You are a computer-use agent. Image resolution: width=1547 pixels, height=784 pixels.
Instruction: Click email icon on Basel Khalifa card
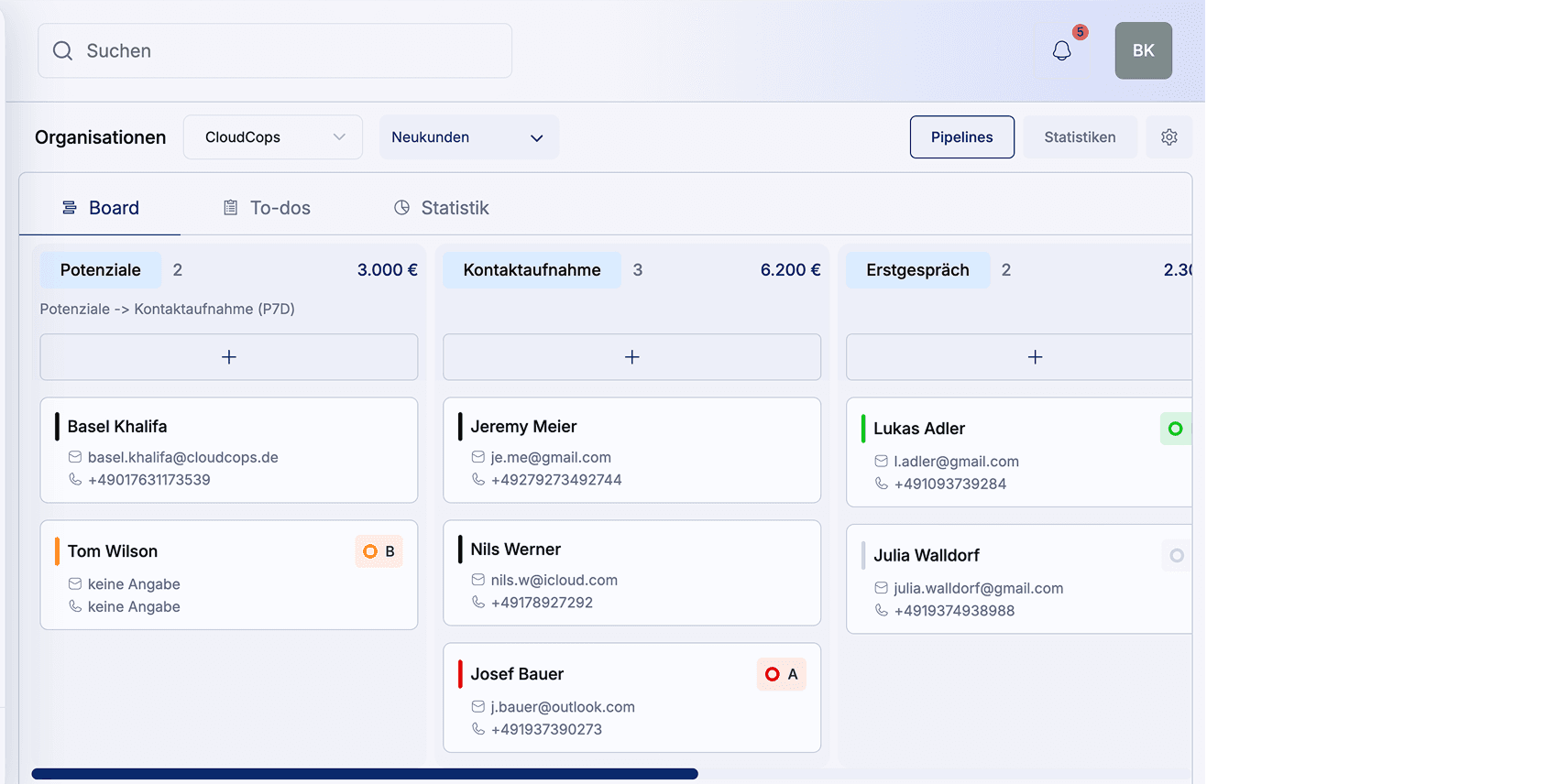pyautogui.click(x=75, y=457)
